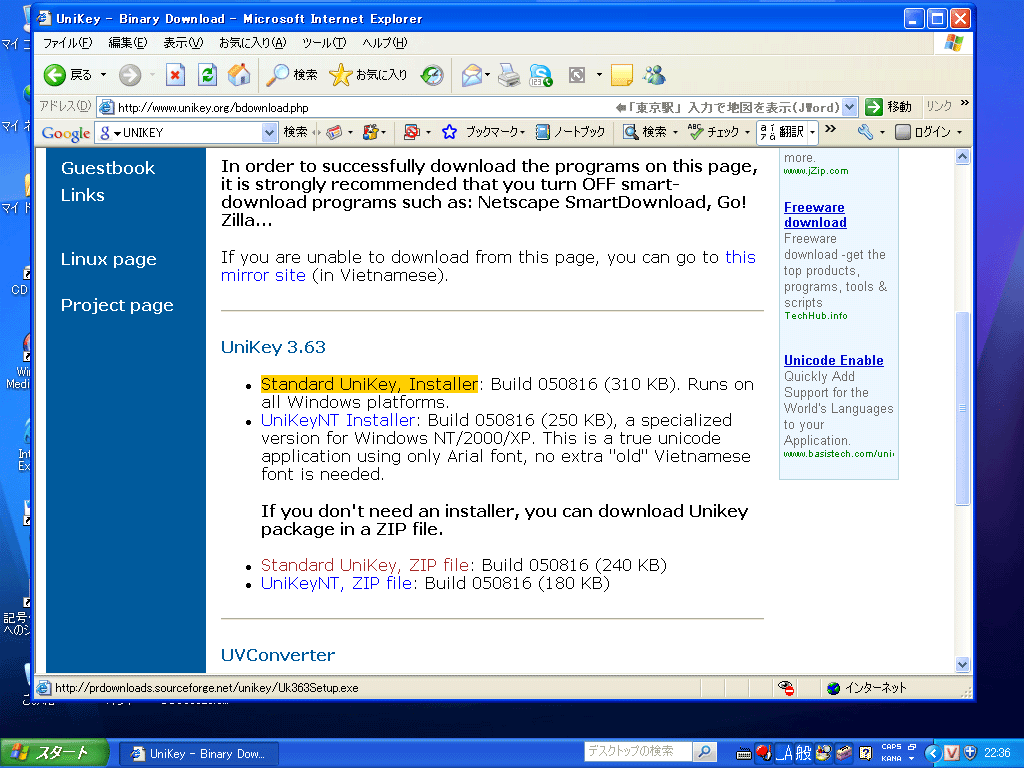Show hidden tray icons with round arrow
This screenshot has width=1024, height=768.
click(933, 753)
